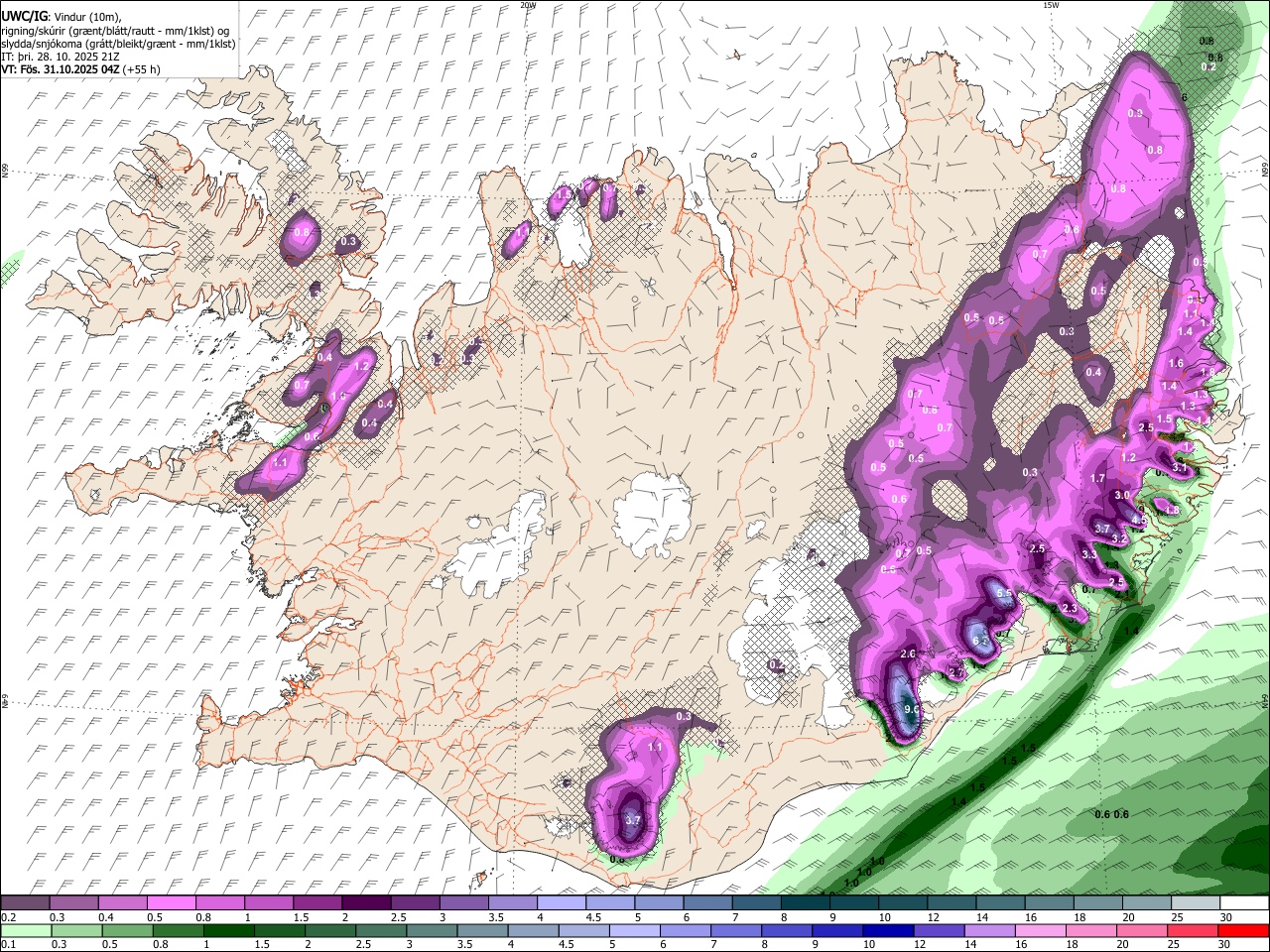Click the darkest purple 2–2.5 snow legend swatch
1270x952 pixels.
coord(365,902)
